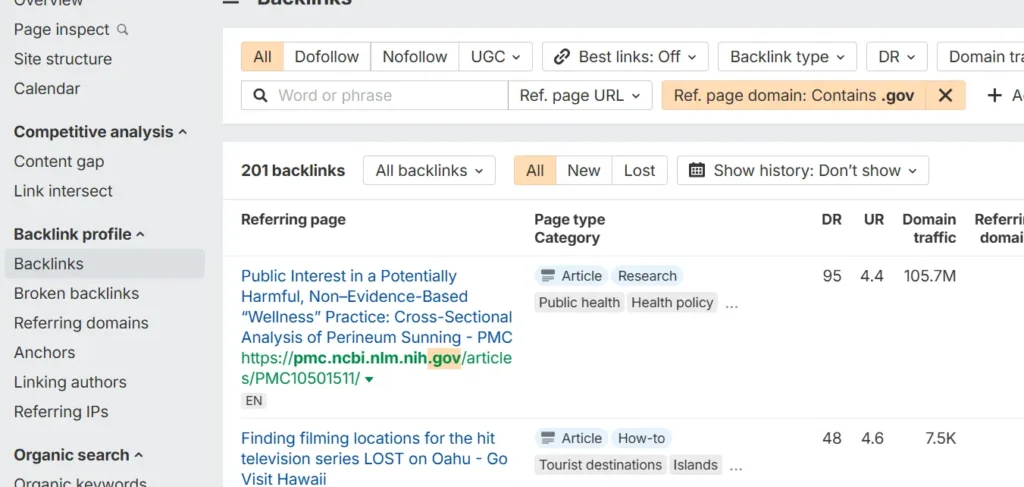Open Referring domains in sidebar
Image resolution: width=1024 pixels, height=487 pixels.
tap(81, 323)
